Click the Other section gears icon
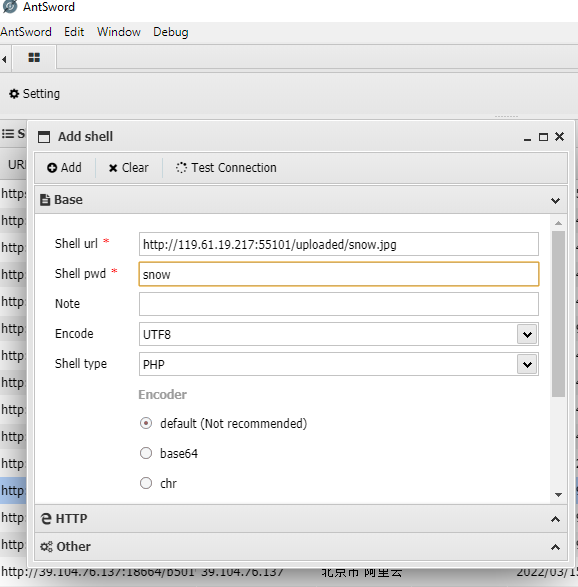 (x=46, y=547)
